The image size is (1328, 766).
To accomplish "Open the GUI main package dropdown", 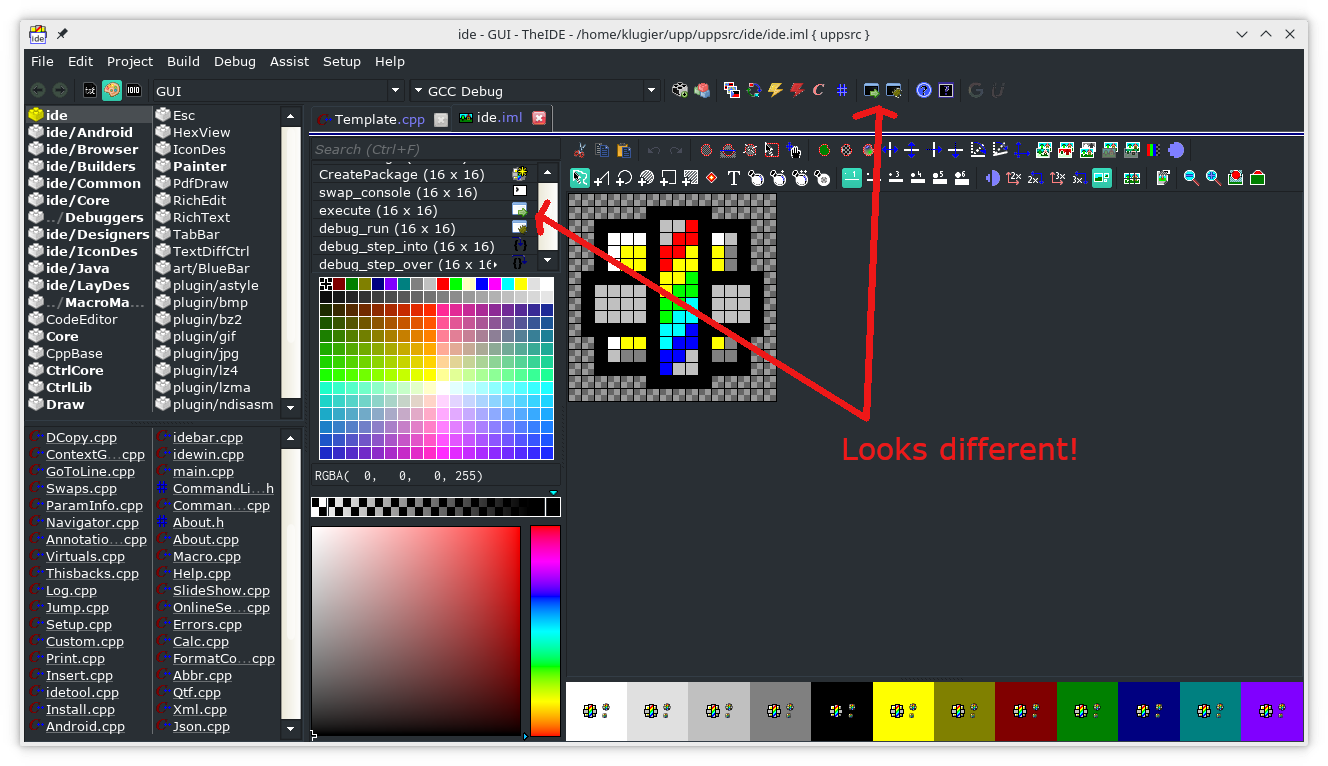I will (396, 91).
